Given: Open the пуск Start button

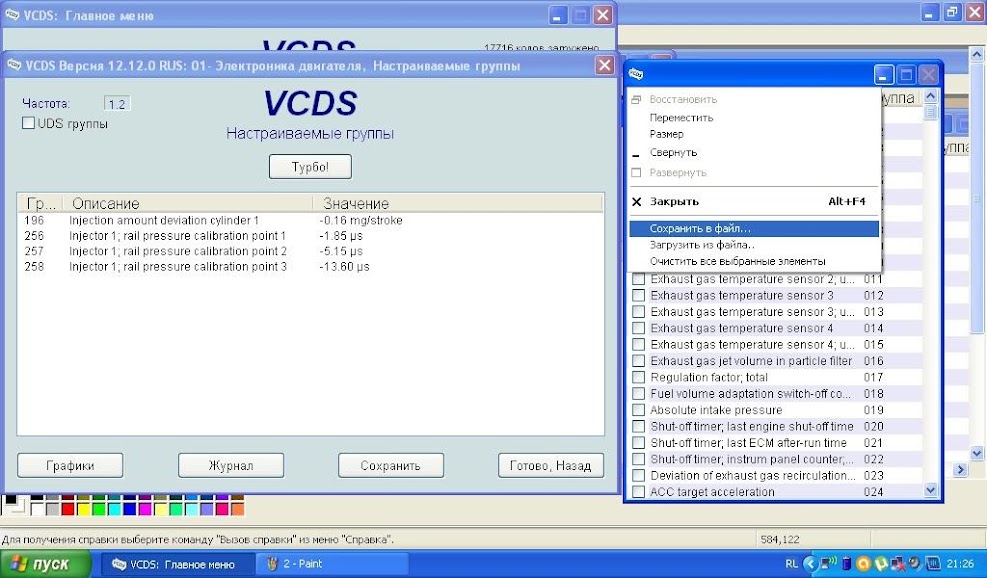Looking at the screenshot, I should [x=45, y=564].
